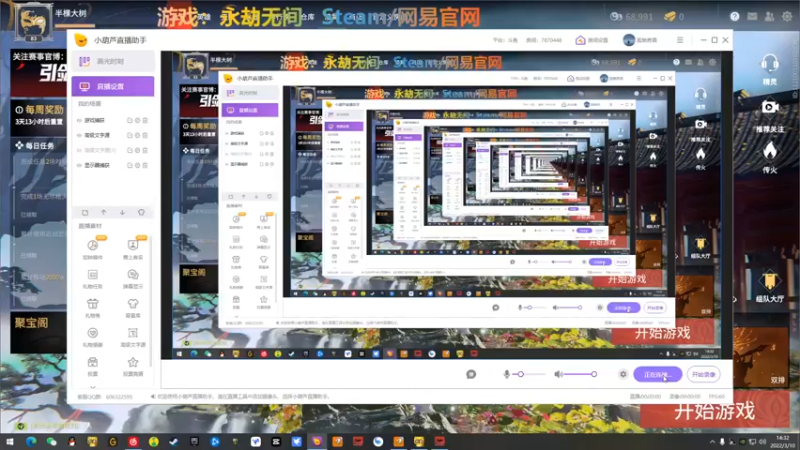
Task: Open 房间设置 room settings
Action: (592, 40)
